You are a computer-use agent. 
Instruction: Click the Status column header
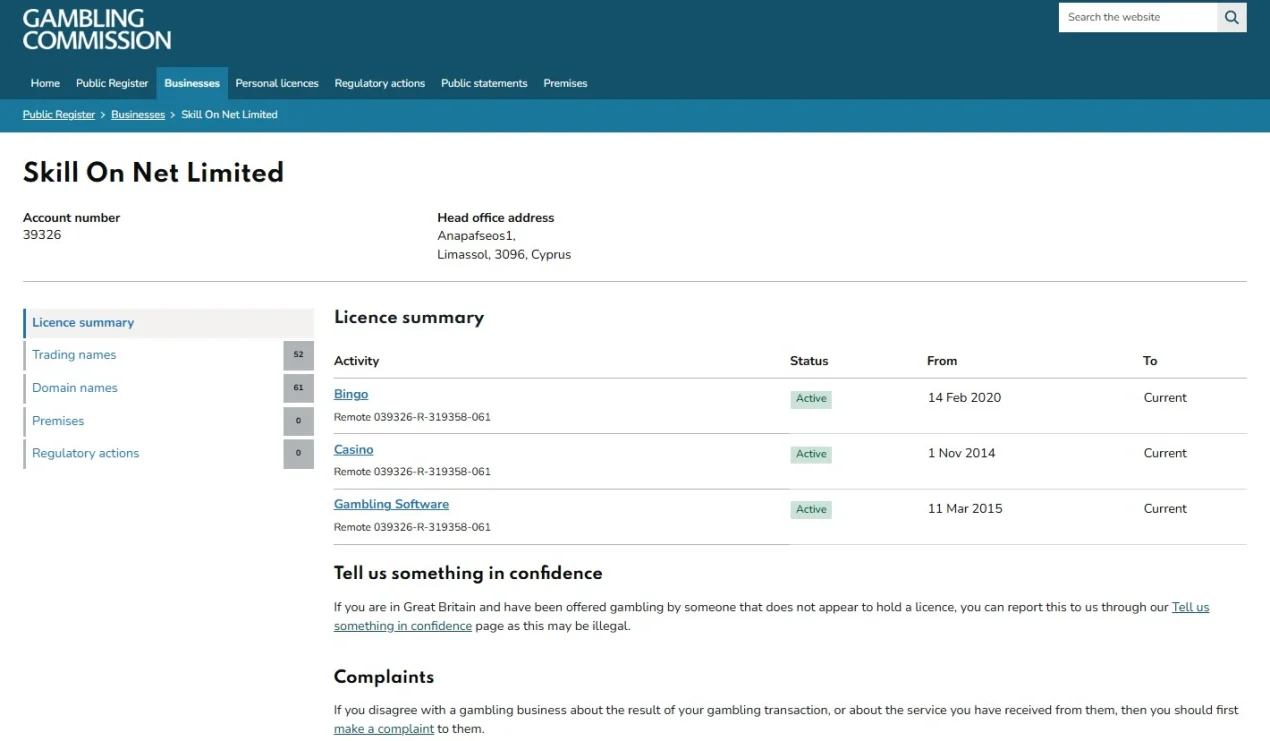click(809, 361)
